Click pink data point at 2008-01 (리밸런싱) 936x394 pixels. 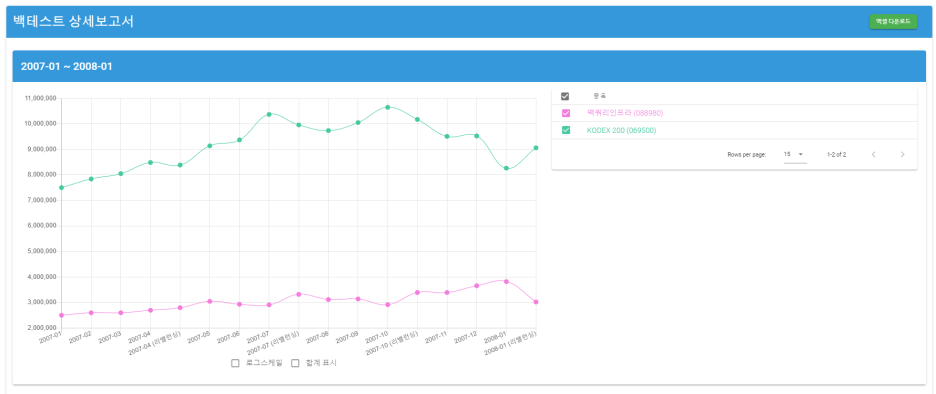pyautogui.click(x=535, y=302)
